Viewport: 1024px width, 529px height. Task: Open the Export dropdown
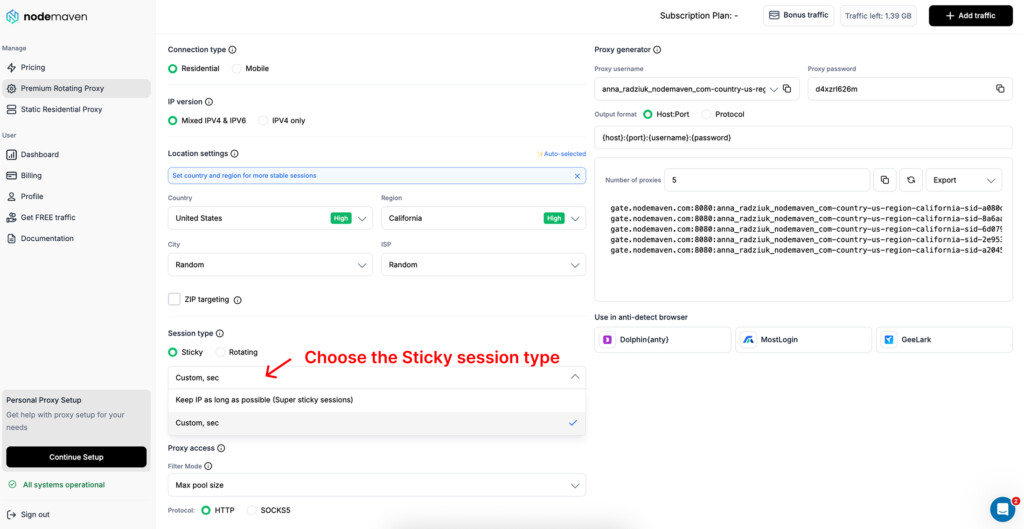click(x=964, y=180)
